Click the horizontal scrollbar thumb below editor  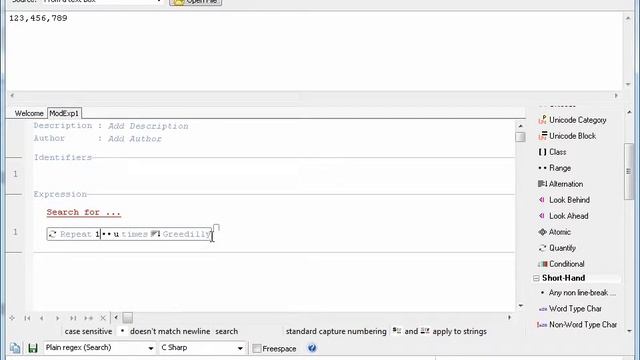click(127, 318)
